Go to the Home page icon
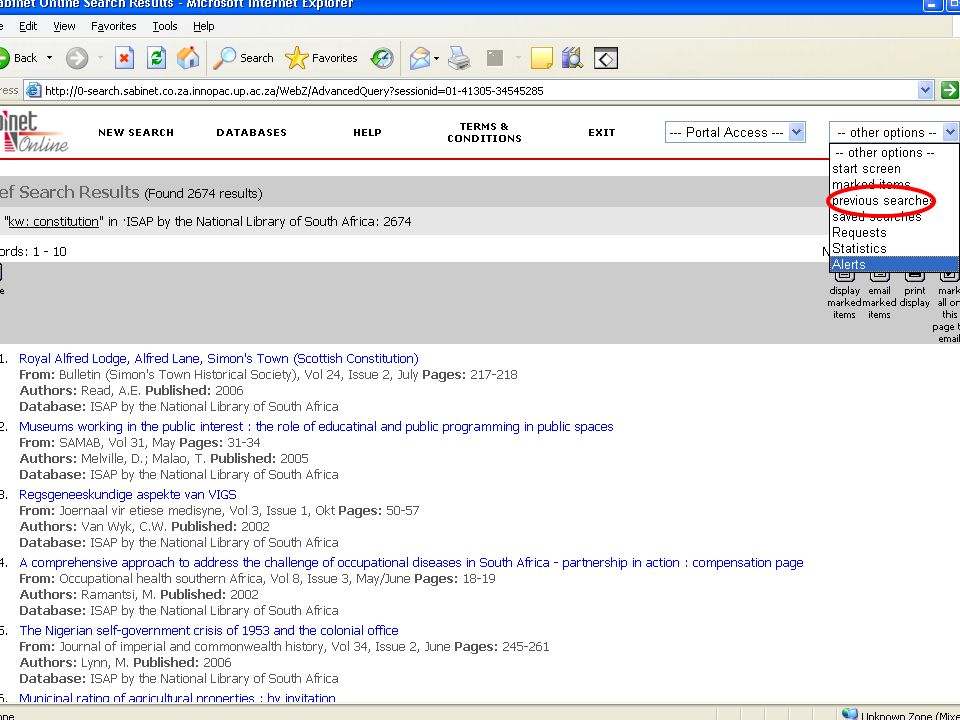The image size is (960, 720). 188,58
